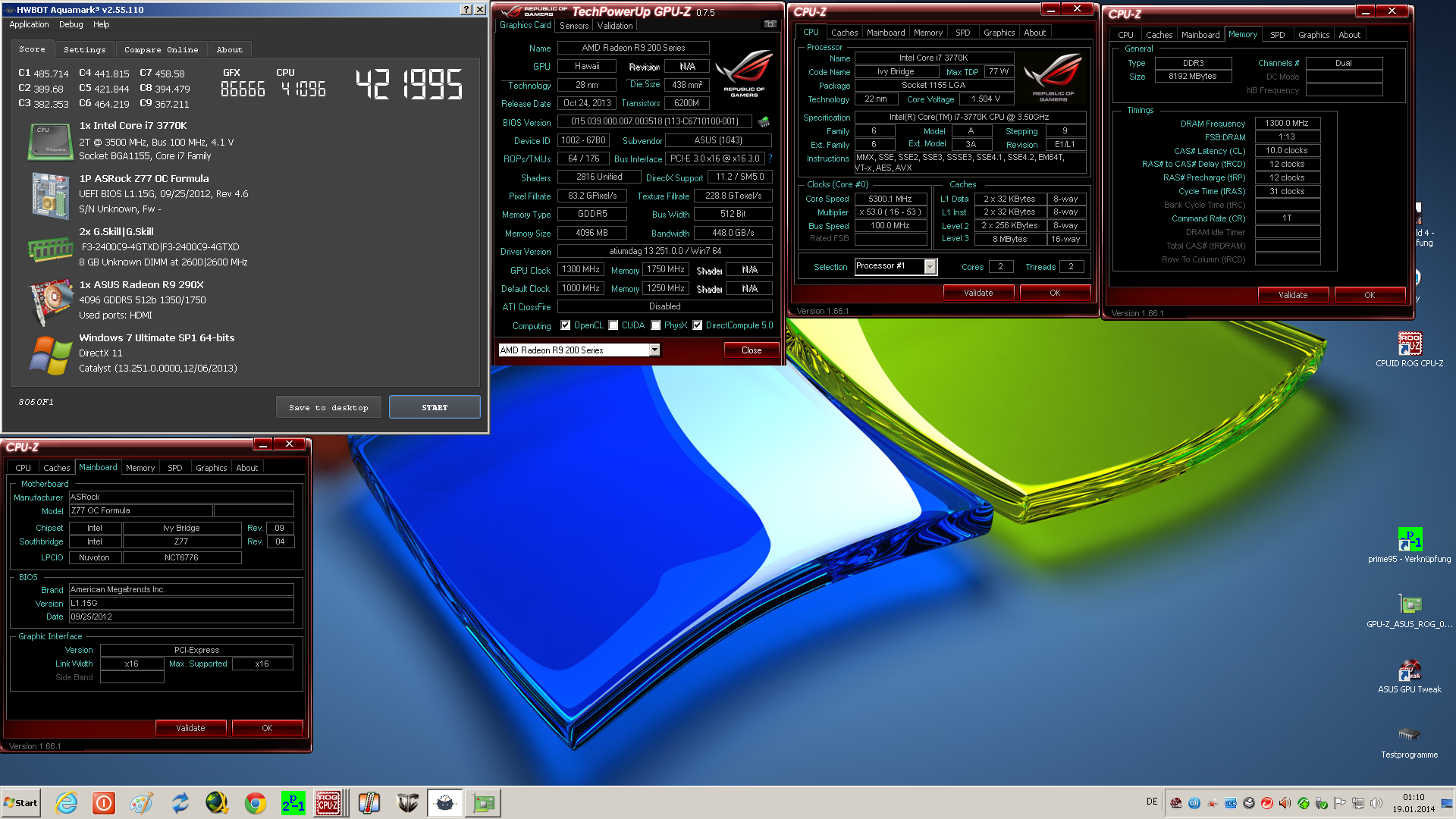This screenshot has height=819, width=1456.
Task: Switch to the Aquamark taskbar button
Action: click(445, 803)
